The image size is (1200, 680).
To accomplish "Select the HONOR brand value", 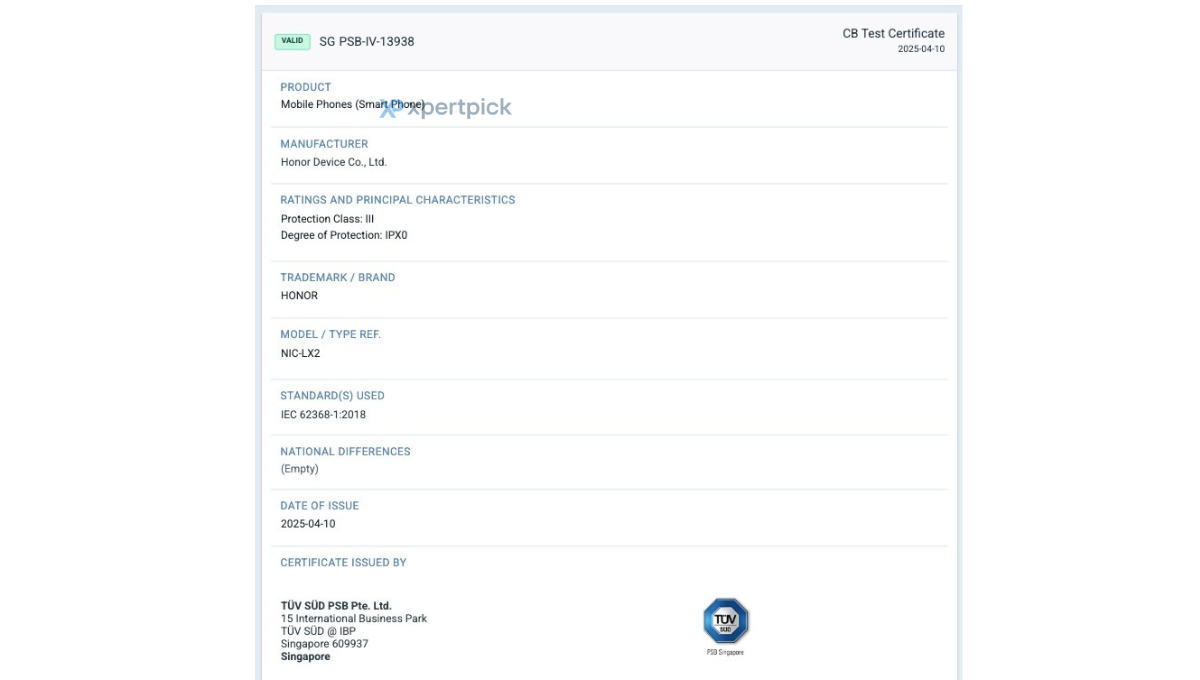I will click(299, 296).
